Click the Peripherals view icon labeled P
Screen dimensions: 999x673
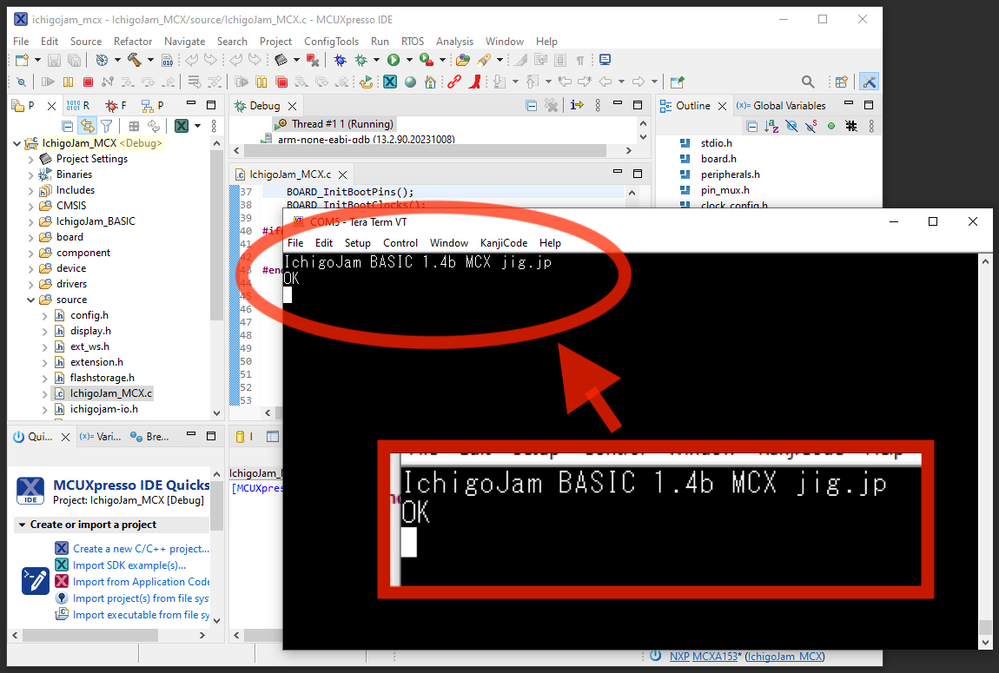[152, 105]
